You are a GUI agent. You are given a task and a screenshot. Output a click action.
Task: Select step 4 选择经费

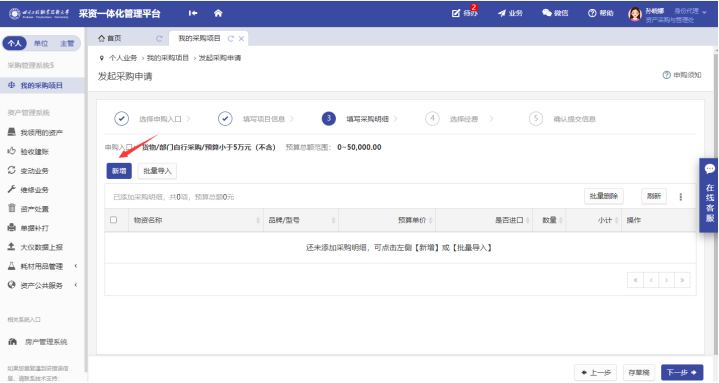point(459,119)
